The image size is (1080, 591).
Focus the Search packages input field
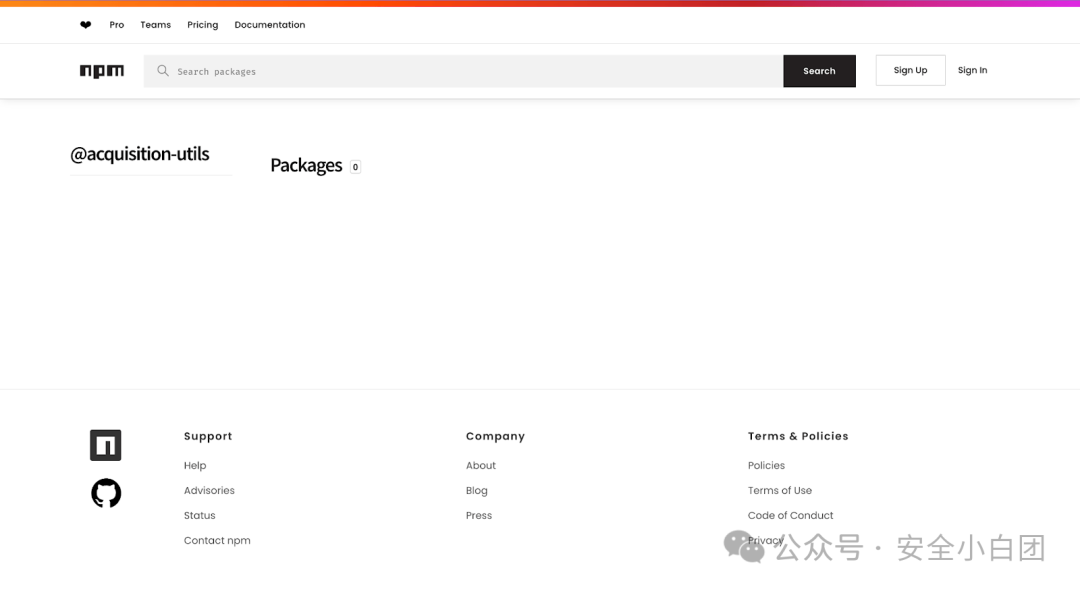tap(463, 71)
